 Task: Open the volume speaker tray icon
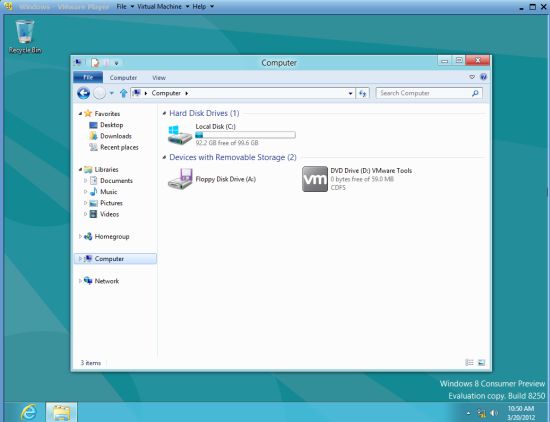tap(494, 413)
